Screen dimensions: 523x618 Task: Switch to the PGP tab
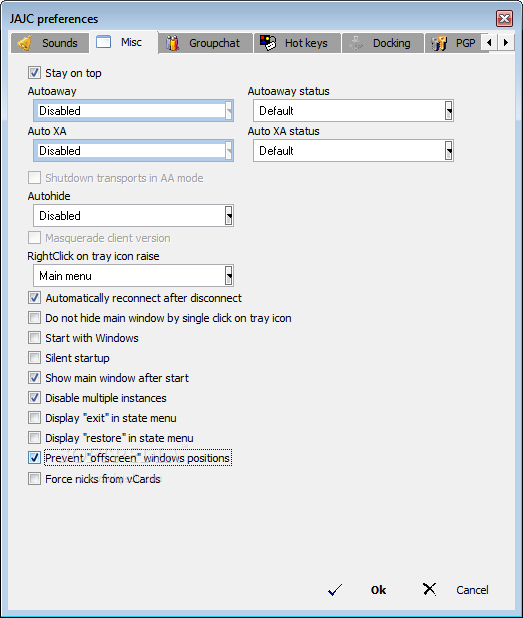coord(454,43)
